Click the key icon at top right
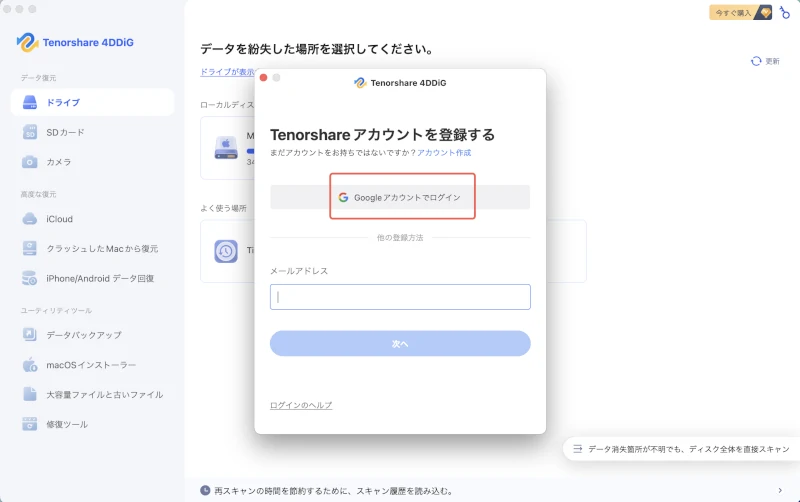This screenshot has height=502, width=800. coord(785,12)
